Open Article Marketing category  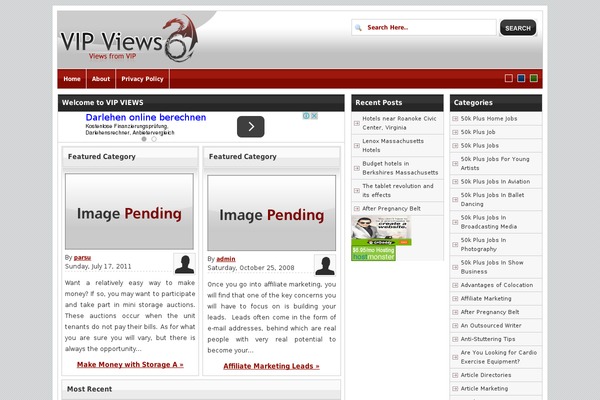pyautogui.click(x=484, y=389)
